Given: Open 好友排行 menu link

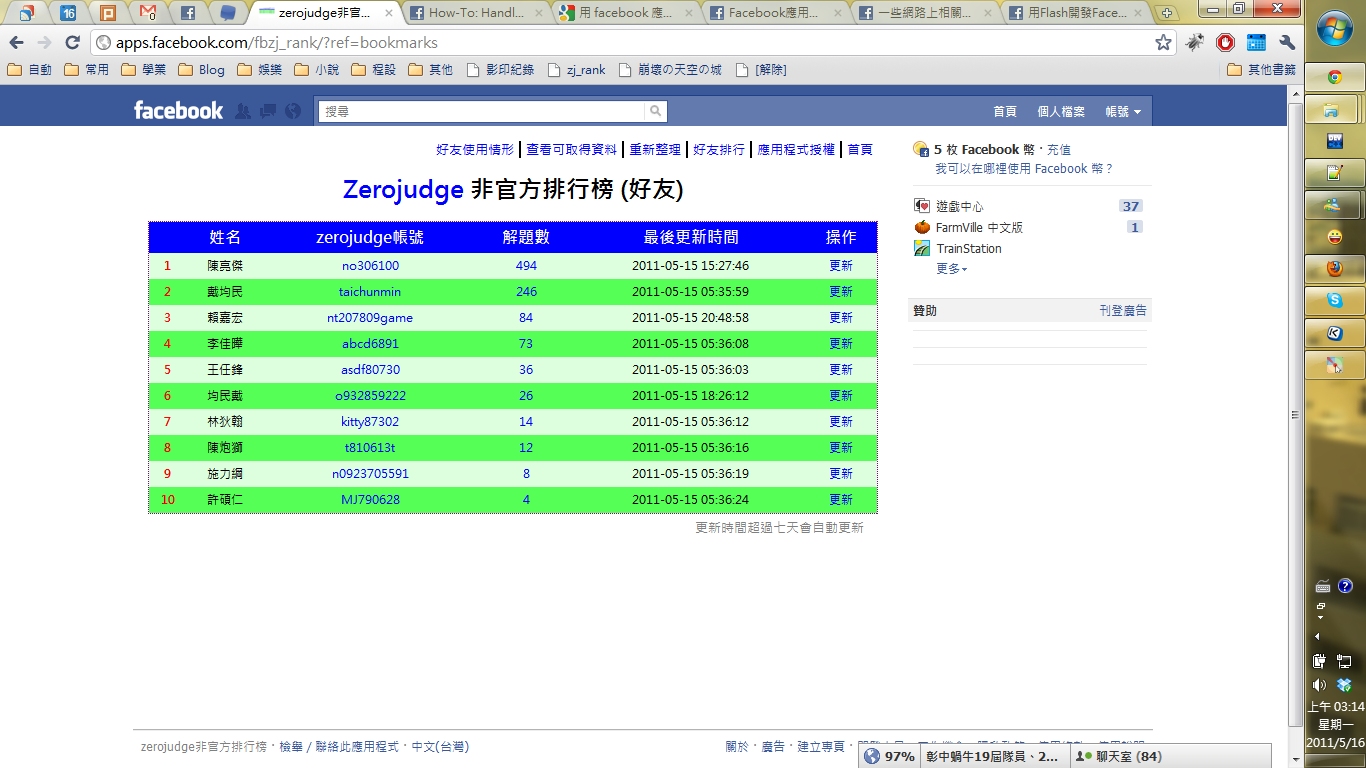Looking at the screenshot, I should pos(719,149).
